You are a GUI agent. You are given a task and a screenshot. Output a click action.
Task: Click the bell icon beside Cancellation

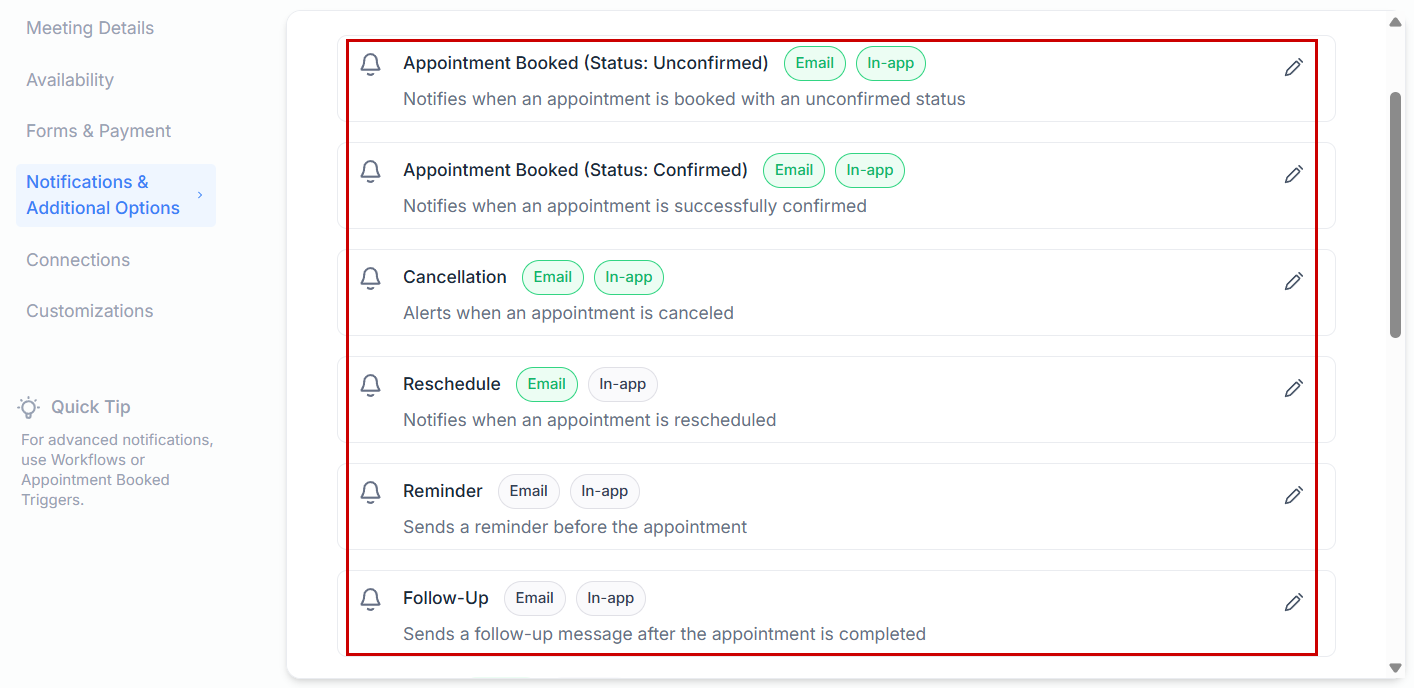point(371,278)
